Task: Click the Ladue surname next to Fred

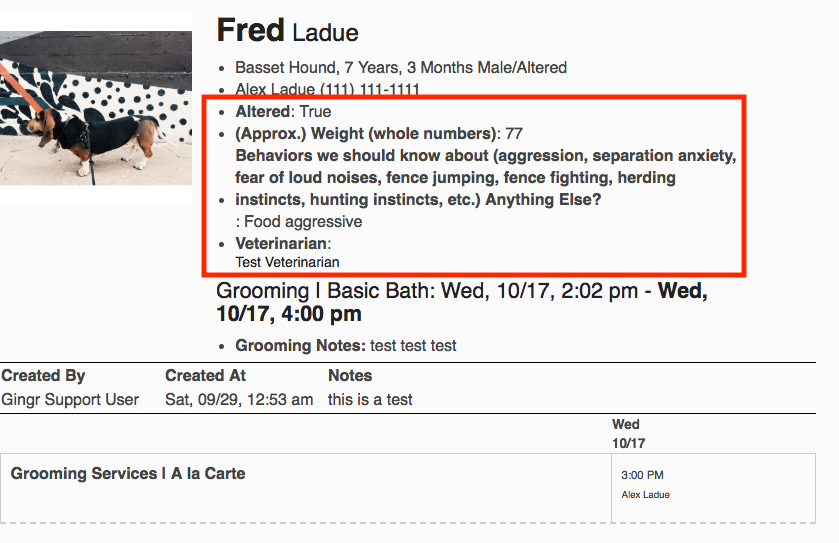Action: pyautogui.click(x=325, y=33)
